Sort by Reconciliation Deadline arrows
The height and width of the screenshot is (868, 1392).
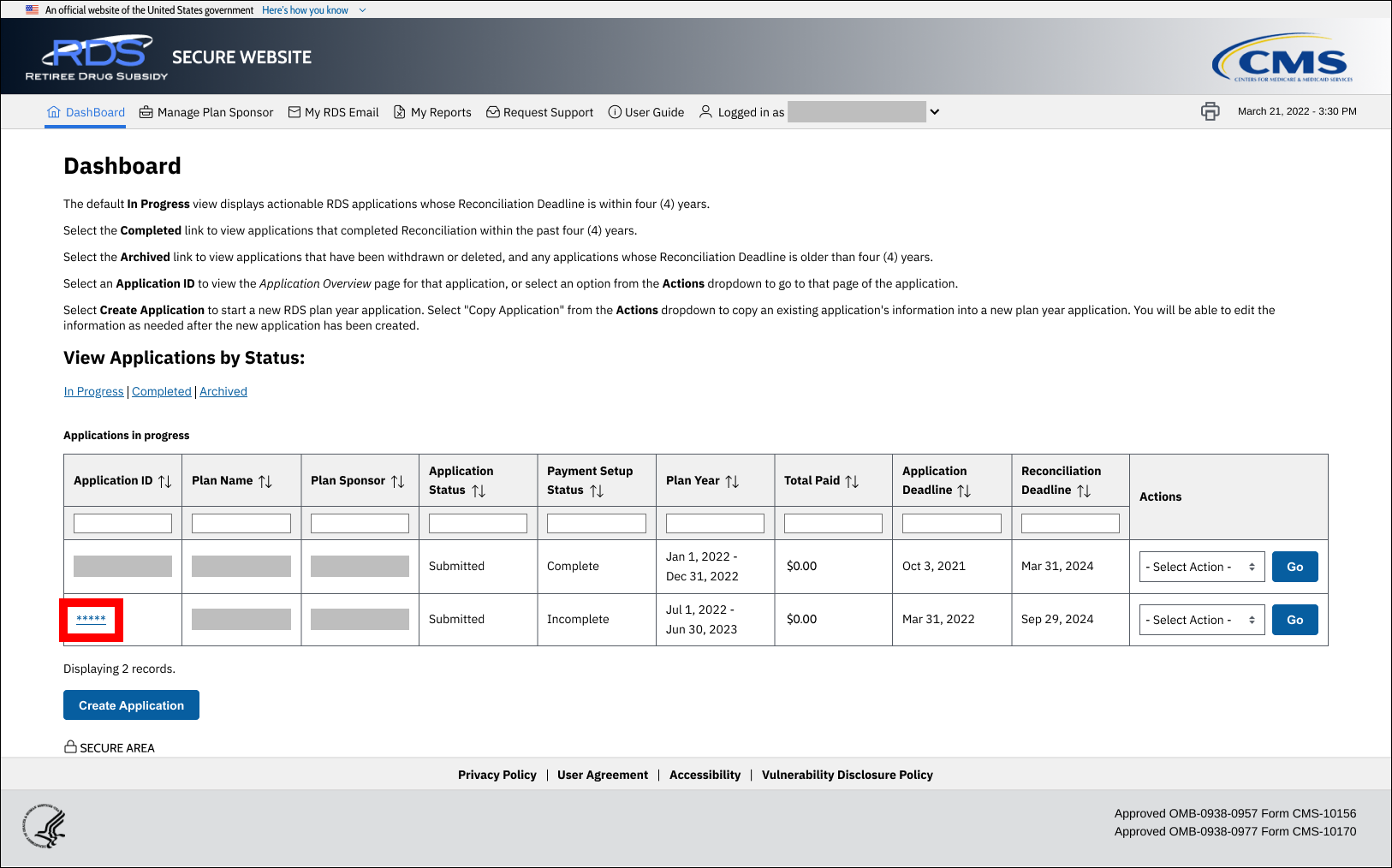[1084, 490]
